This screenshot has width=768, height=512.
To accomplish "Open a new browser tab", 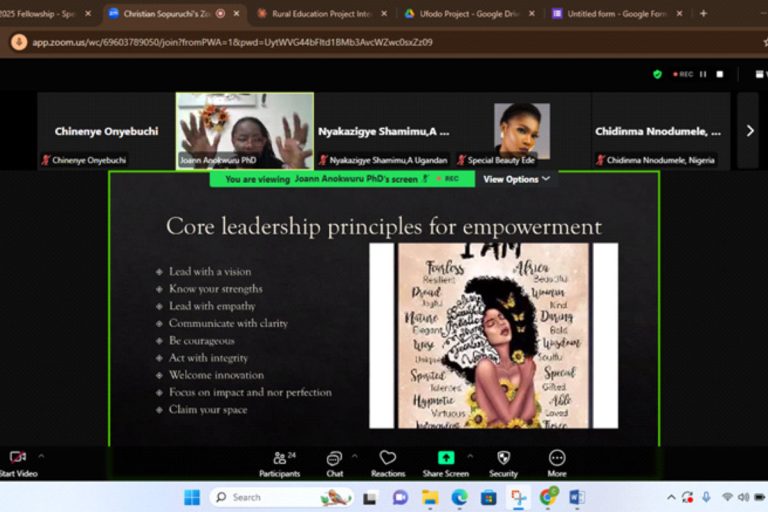I will click(x=703, y=14).
